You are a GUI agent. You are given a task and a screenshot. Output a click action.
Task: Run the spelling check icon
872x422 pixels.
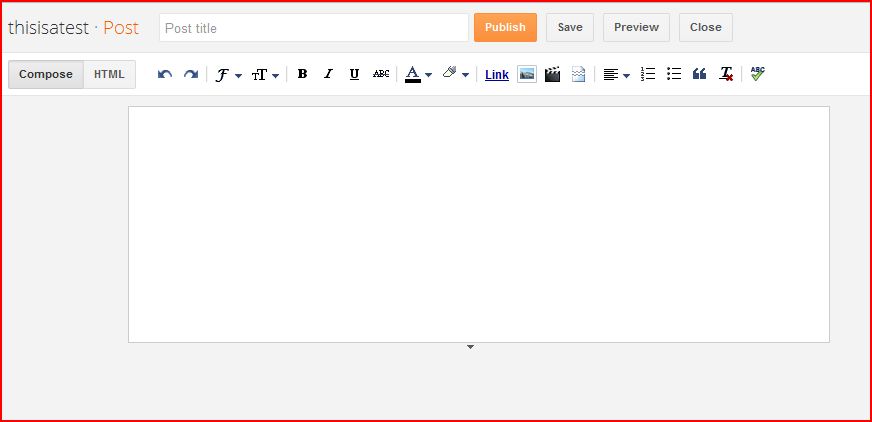pos(757,74)
